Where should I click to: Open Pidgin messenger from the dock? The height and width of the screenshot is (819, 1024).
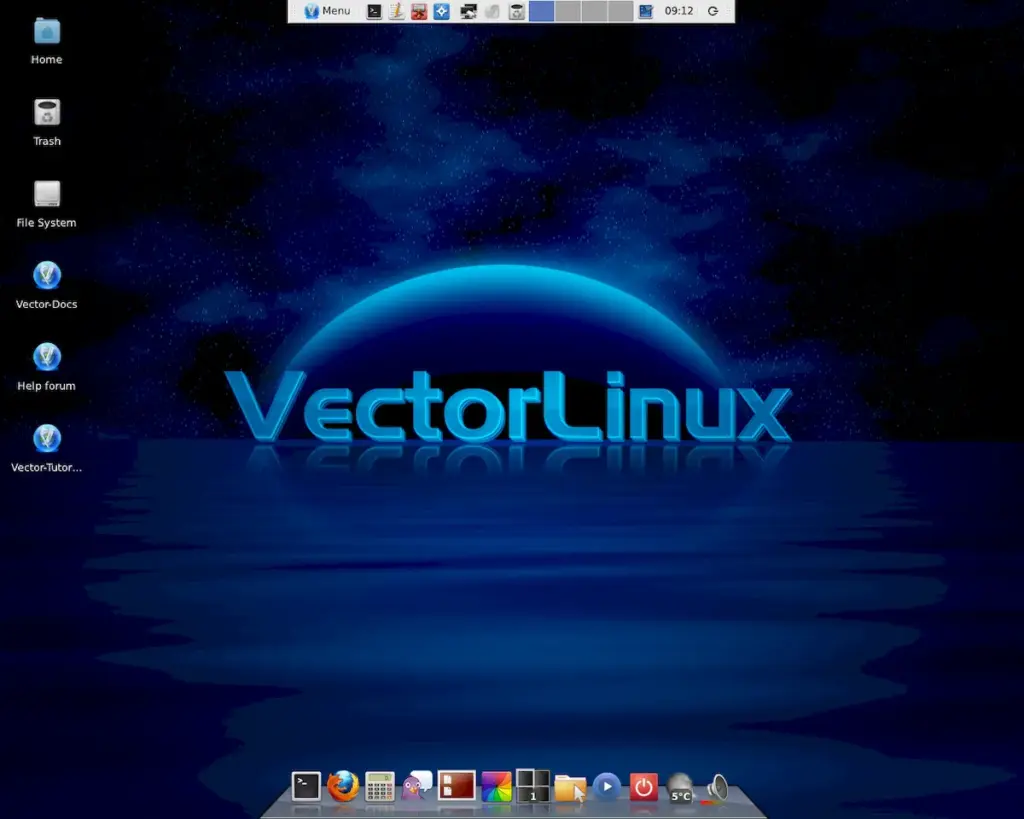coord(417,786)
